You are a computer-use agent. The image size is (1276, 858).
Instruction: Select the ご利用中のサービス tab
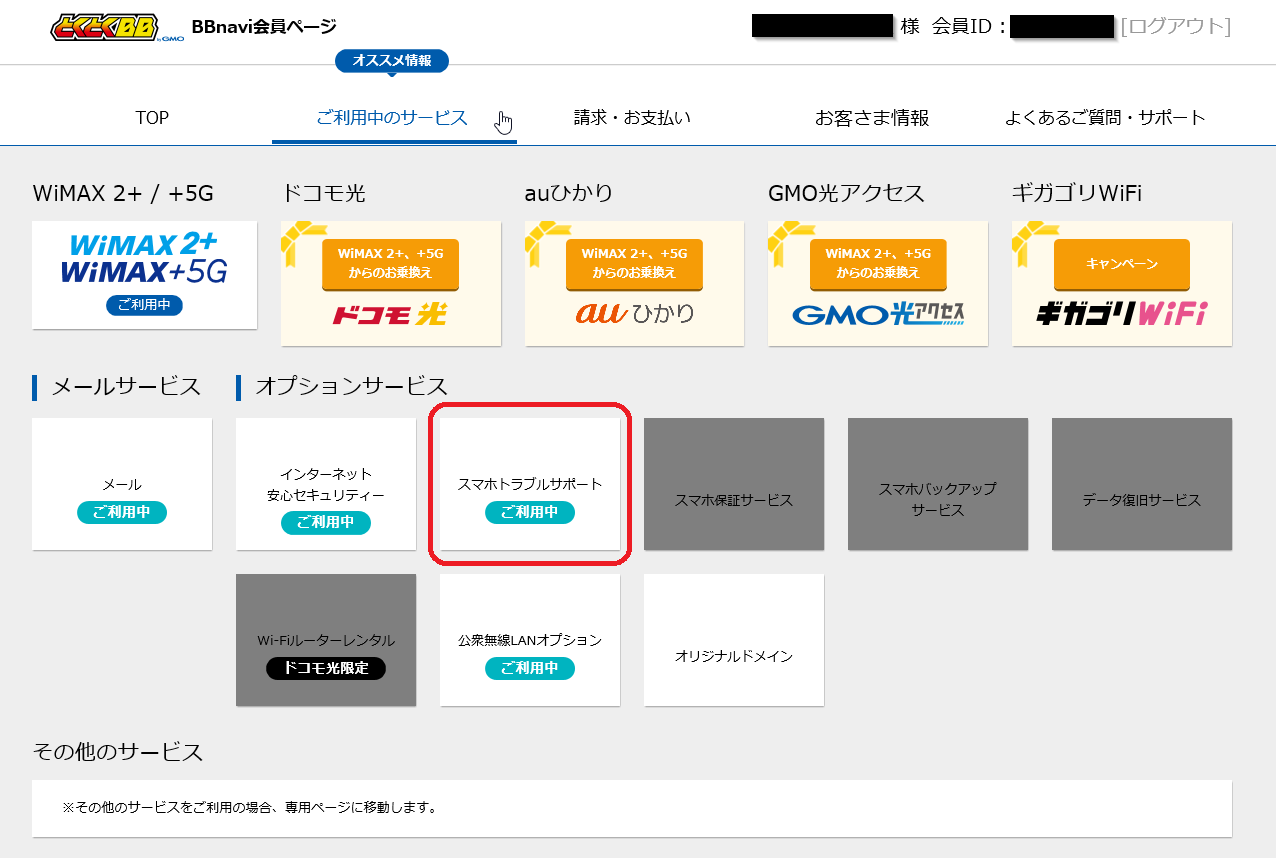pos(392,118)
